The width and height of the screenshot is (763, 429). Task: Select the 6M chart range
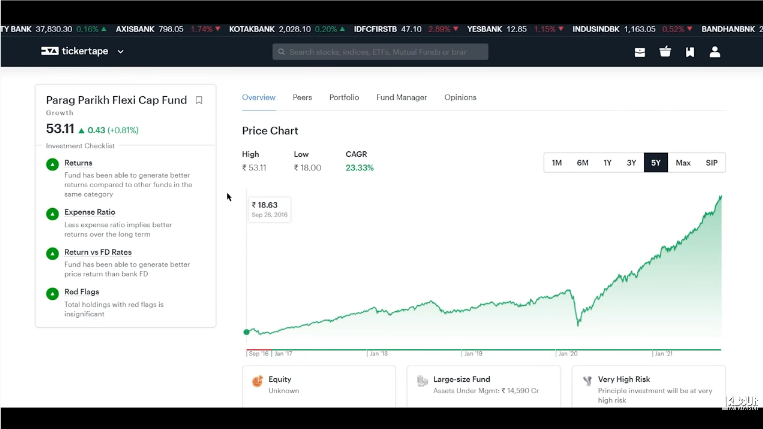pos(582,162)
